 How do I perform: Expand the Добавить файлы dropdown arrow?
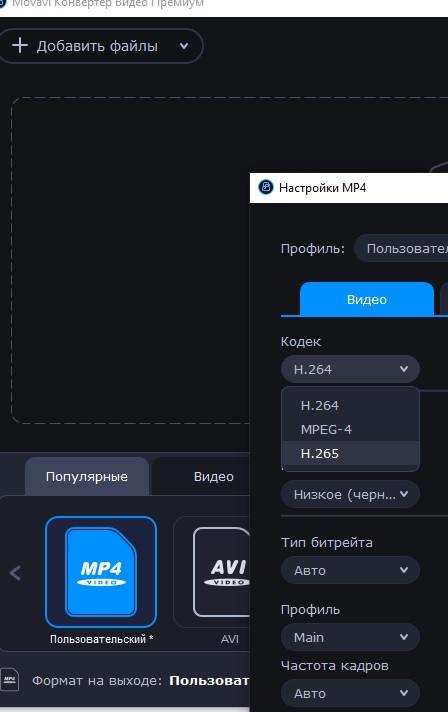[x=184, y=46]
